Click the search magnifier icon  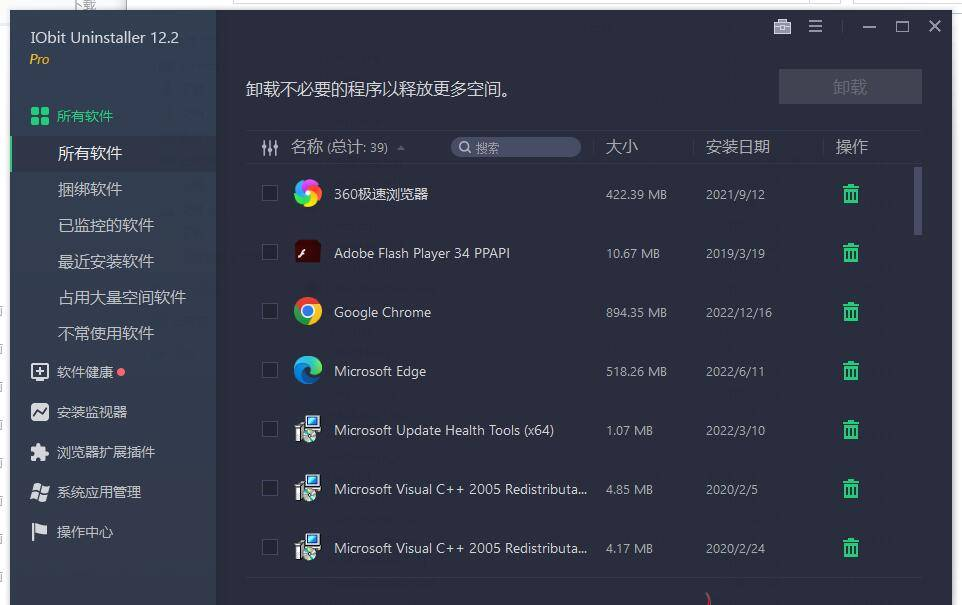(465, 147)
